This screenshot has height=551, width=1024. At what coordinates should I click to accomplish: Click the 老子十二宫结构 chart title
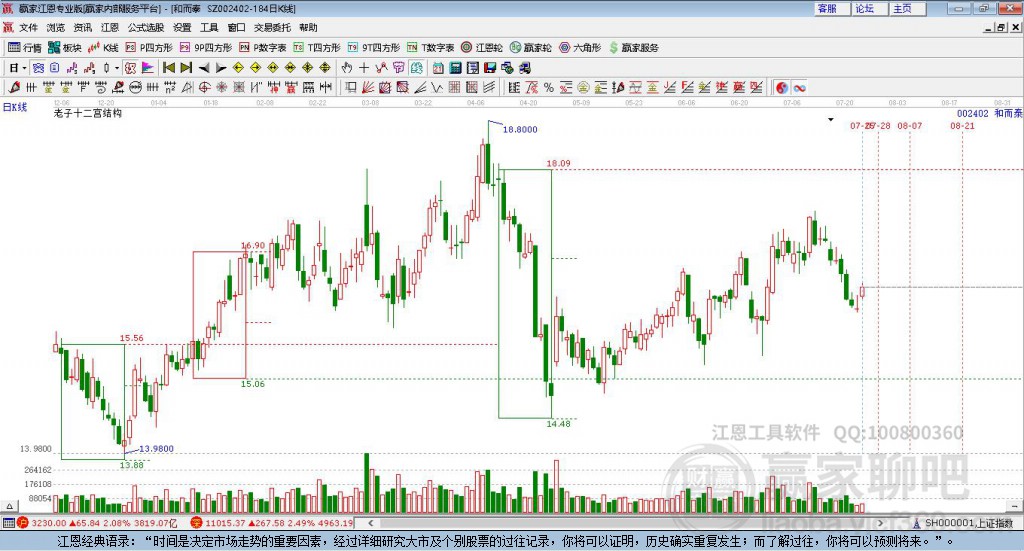tap(88, 113)
